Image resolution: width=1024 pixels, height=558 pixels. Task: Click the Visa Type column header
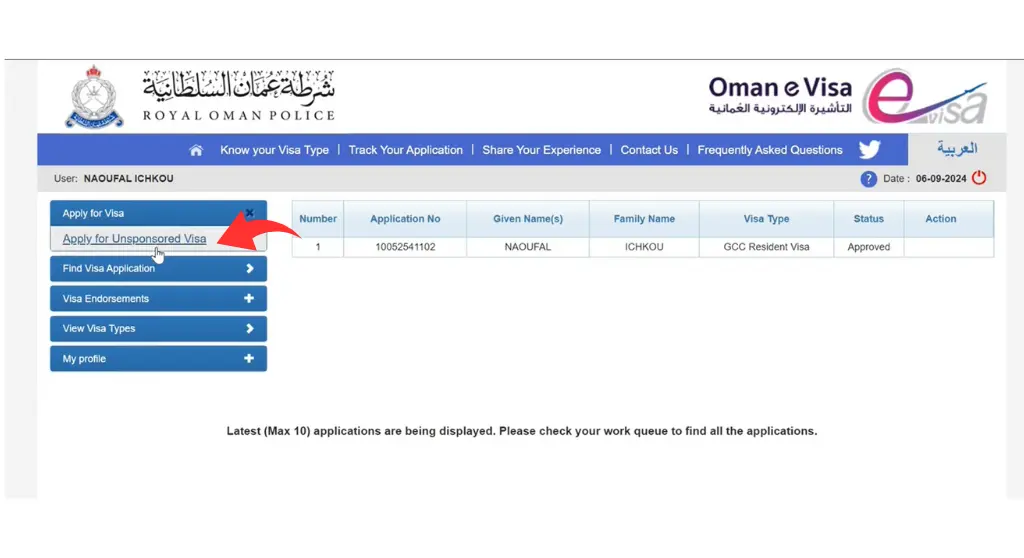(766, 219)
